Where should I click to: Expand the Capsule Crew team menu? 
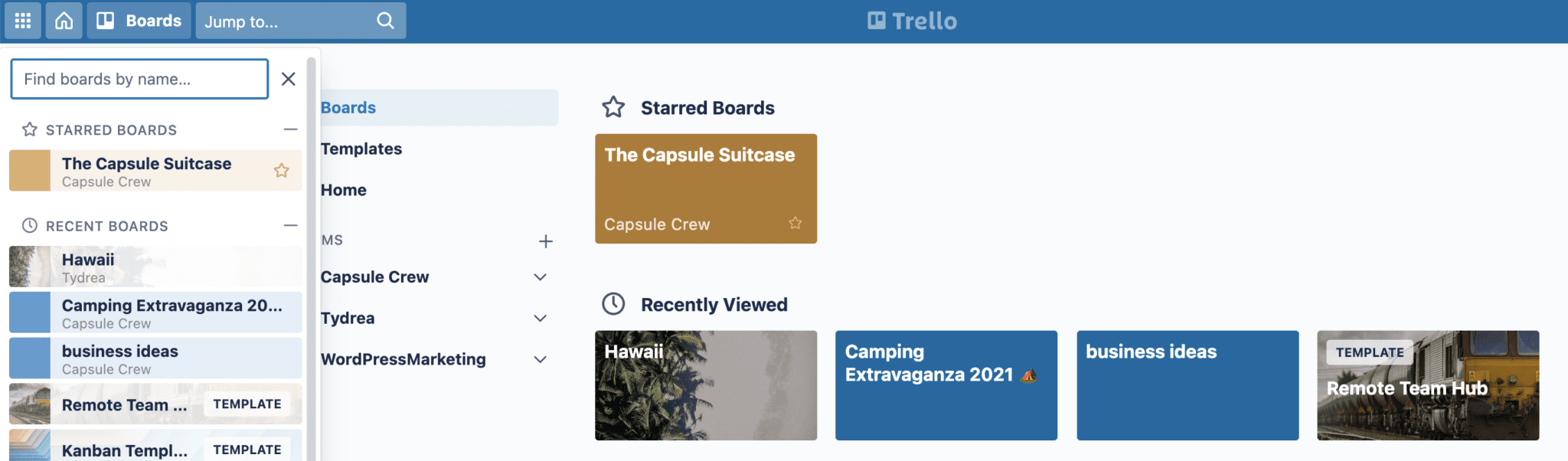(541, 276)
